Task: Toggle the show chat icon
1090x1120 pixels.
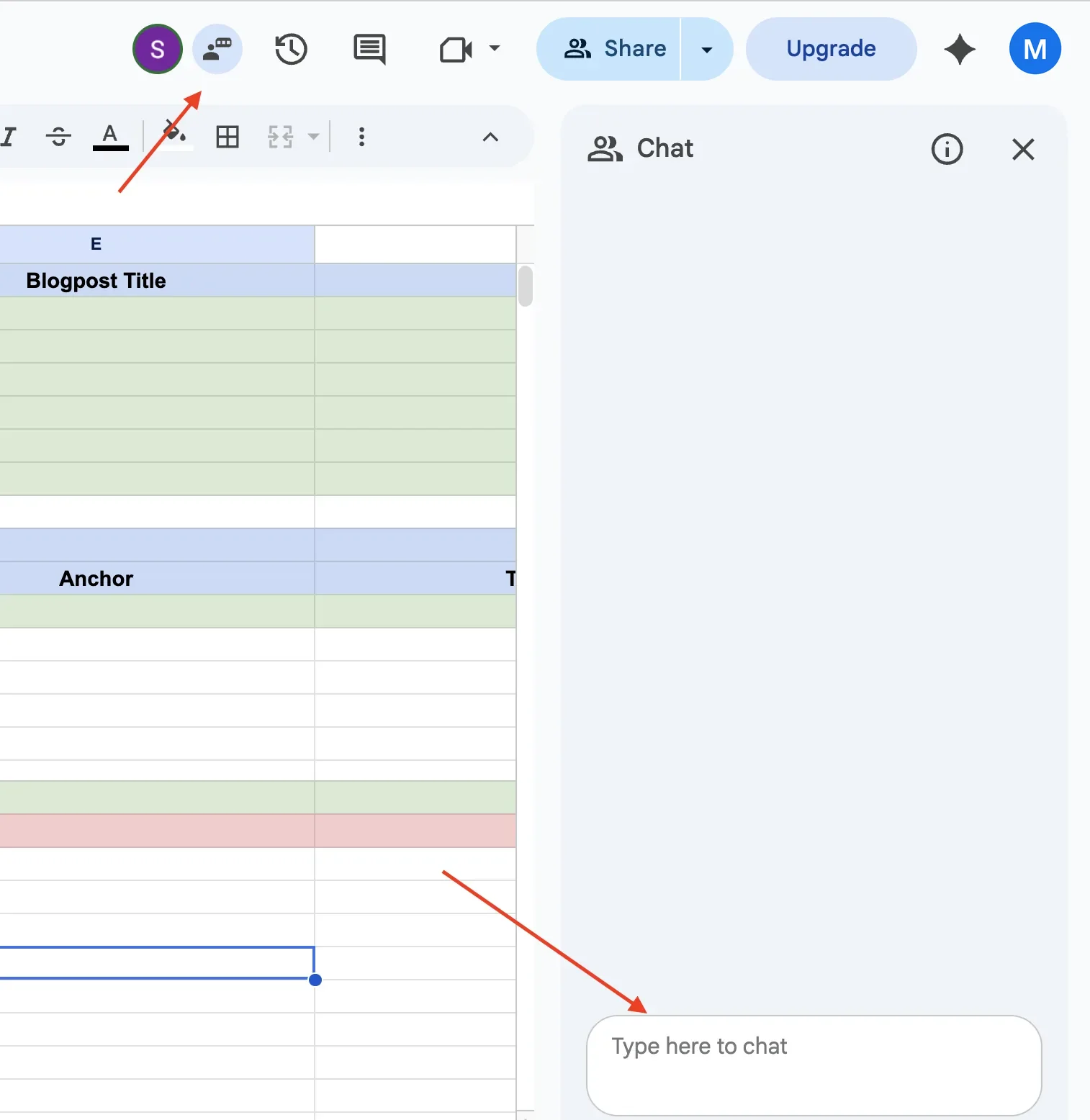Action: click(217, 49)
